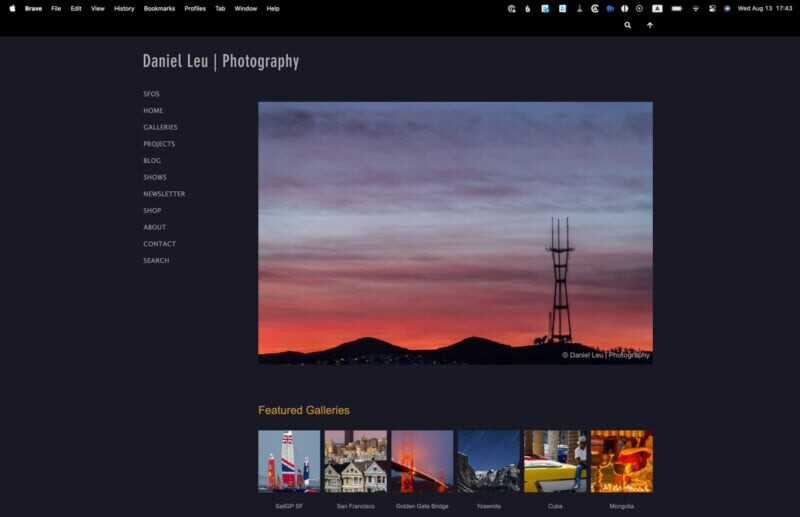Click the battery status icon

(x=676, y=8)
